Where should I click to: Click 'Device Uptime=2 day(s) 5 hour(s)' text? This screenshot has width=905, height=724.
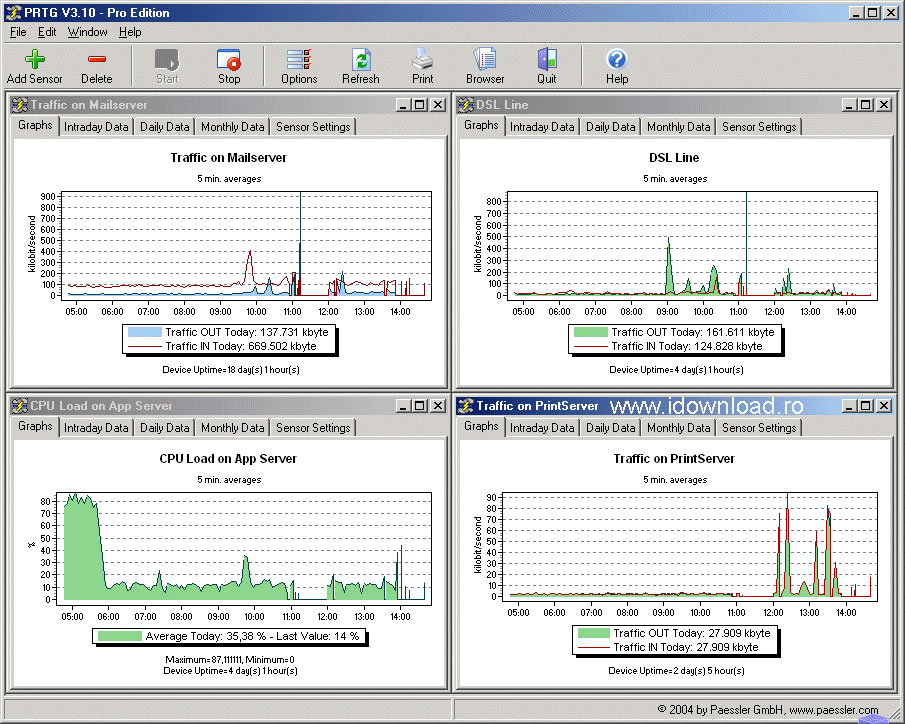point(676,671)
